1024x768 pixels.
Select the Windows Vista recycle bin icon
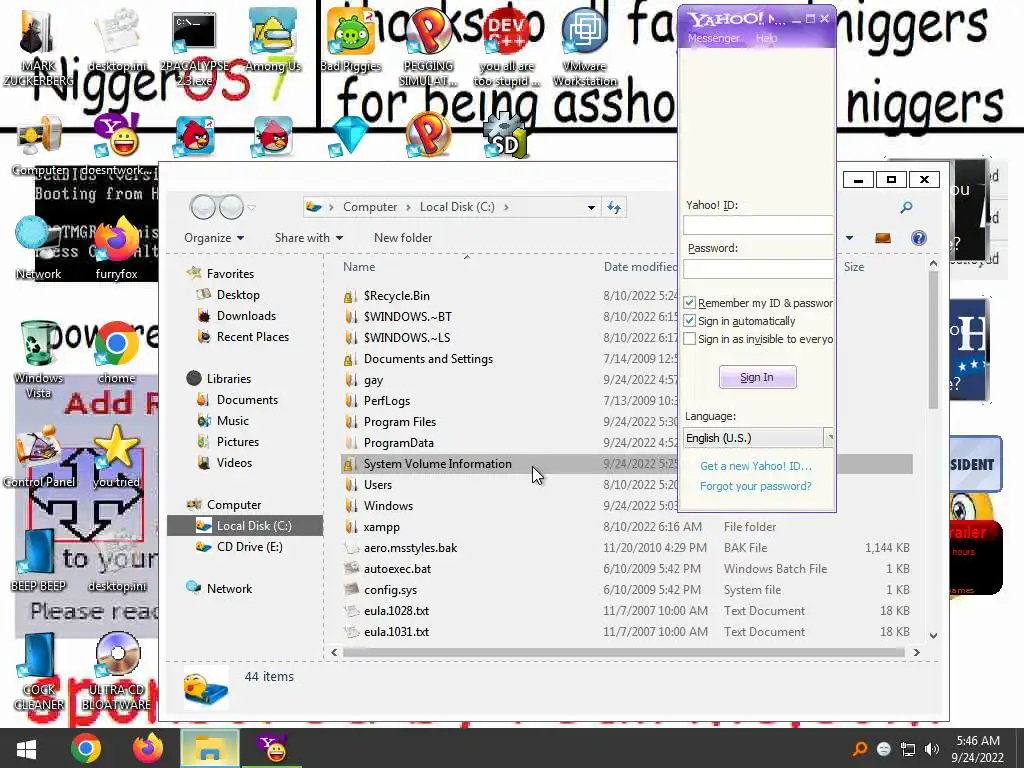39,359
